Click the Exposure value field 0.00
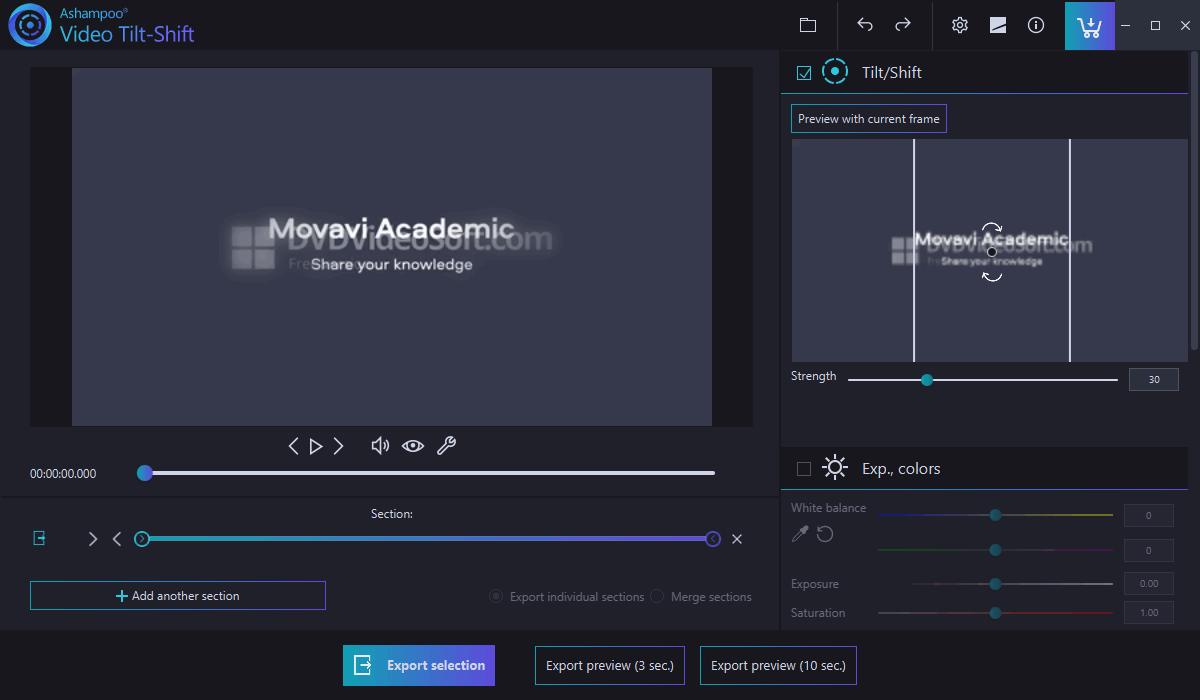Image resolution: width=1200 pixels, height=700 pixels. pyautogui.click(x=1148, y=583)
